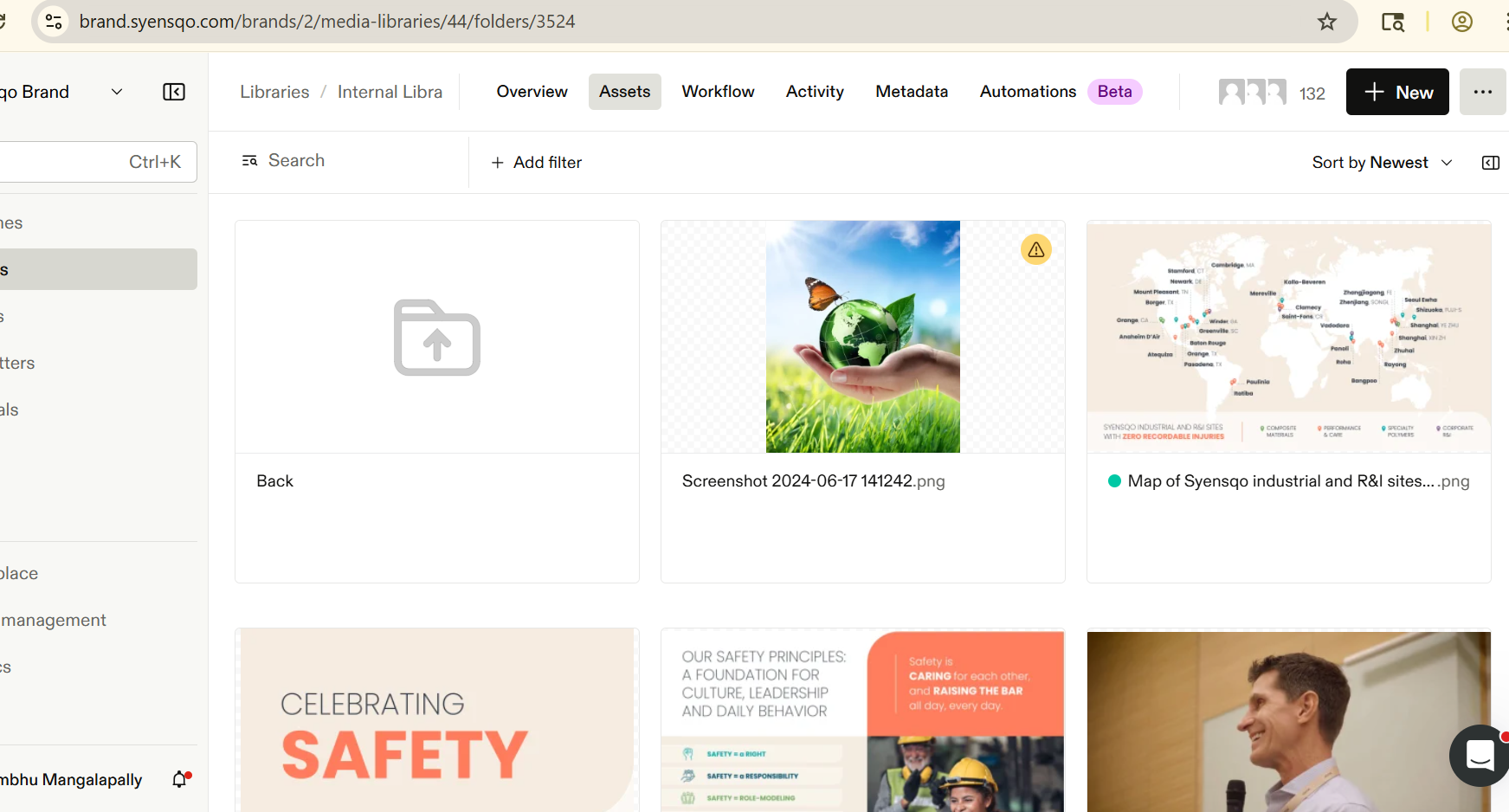Expand the Sort by Newest dropdown
Screen dimensions: 1509x812
(x=1382, y=163)
